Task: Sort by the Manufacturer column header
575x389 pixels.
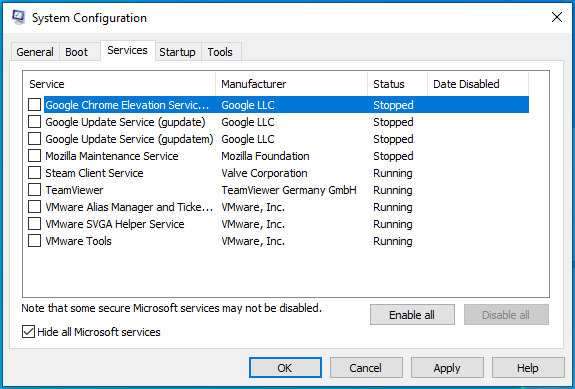Action: 292,84
